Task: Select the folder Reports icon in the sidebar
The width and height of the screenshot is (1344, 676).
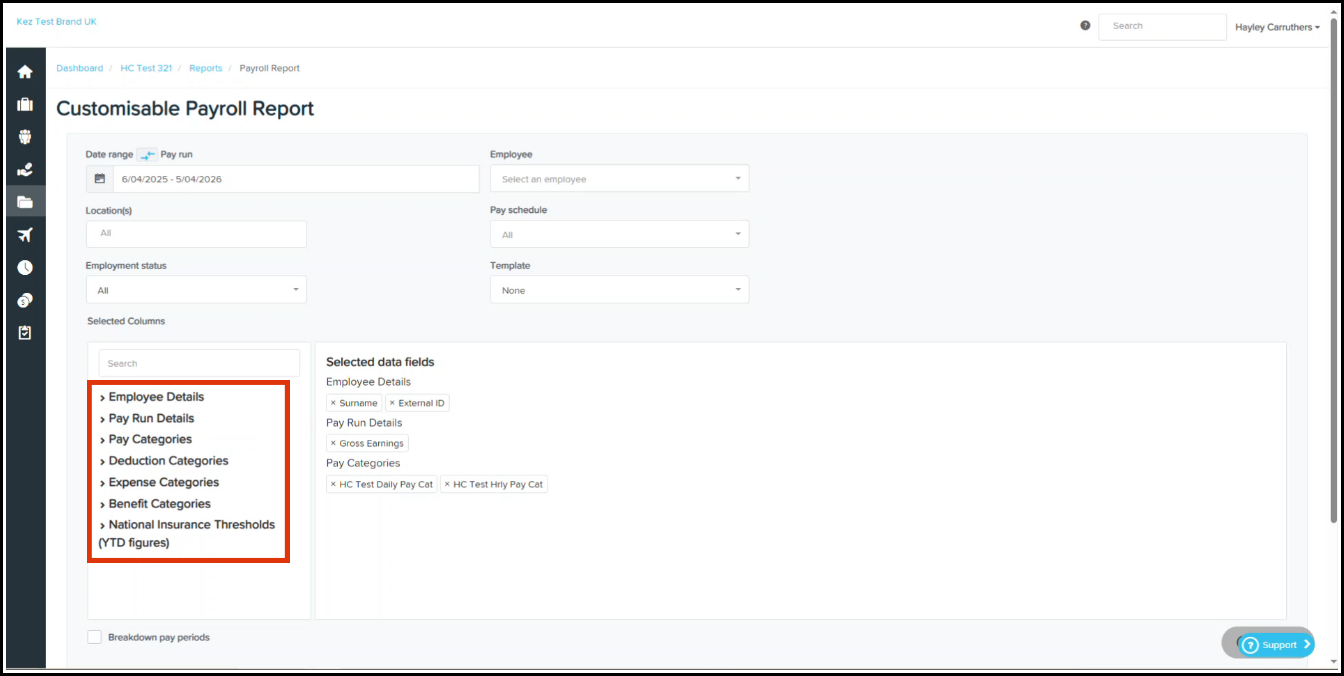Action: click(25, 201)
